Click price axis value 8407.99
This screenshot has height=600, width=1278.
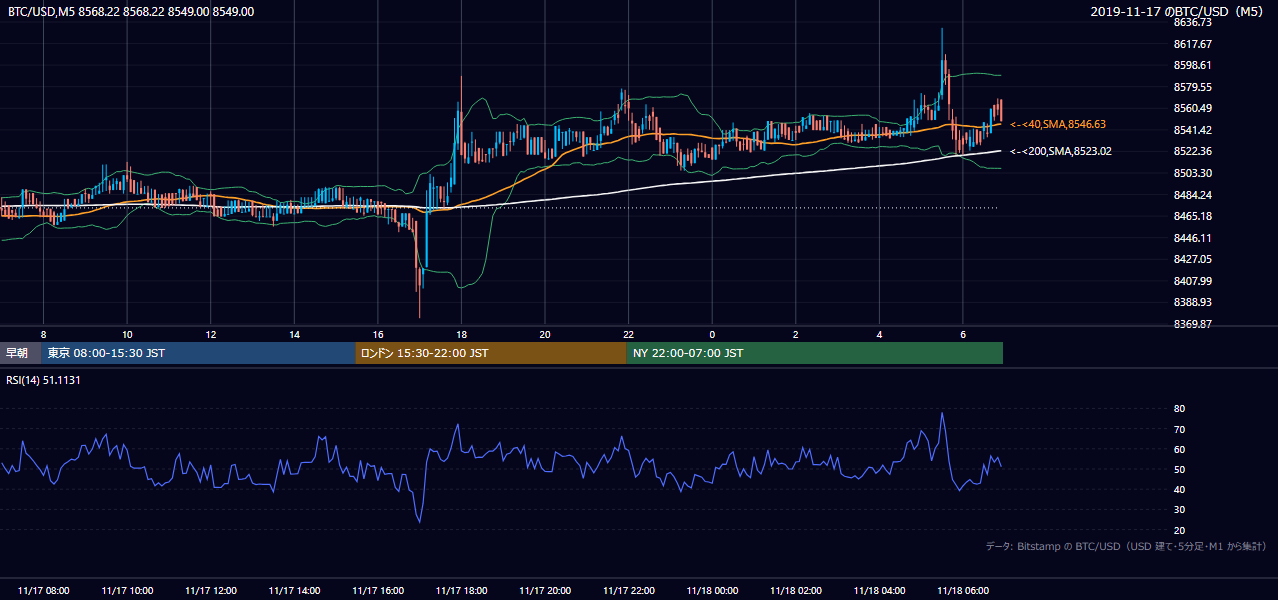1193,281
